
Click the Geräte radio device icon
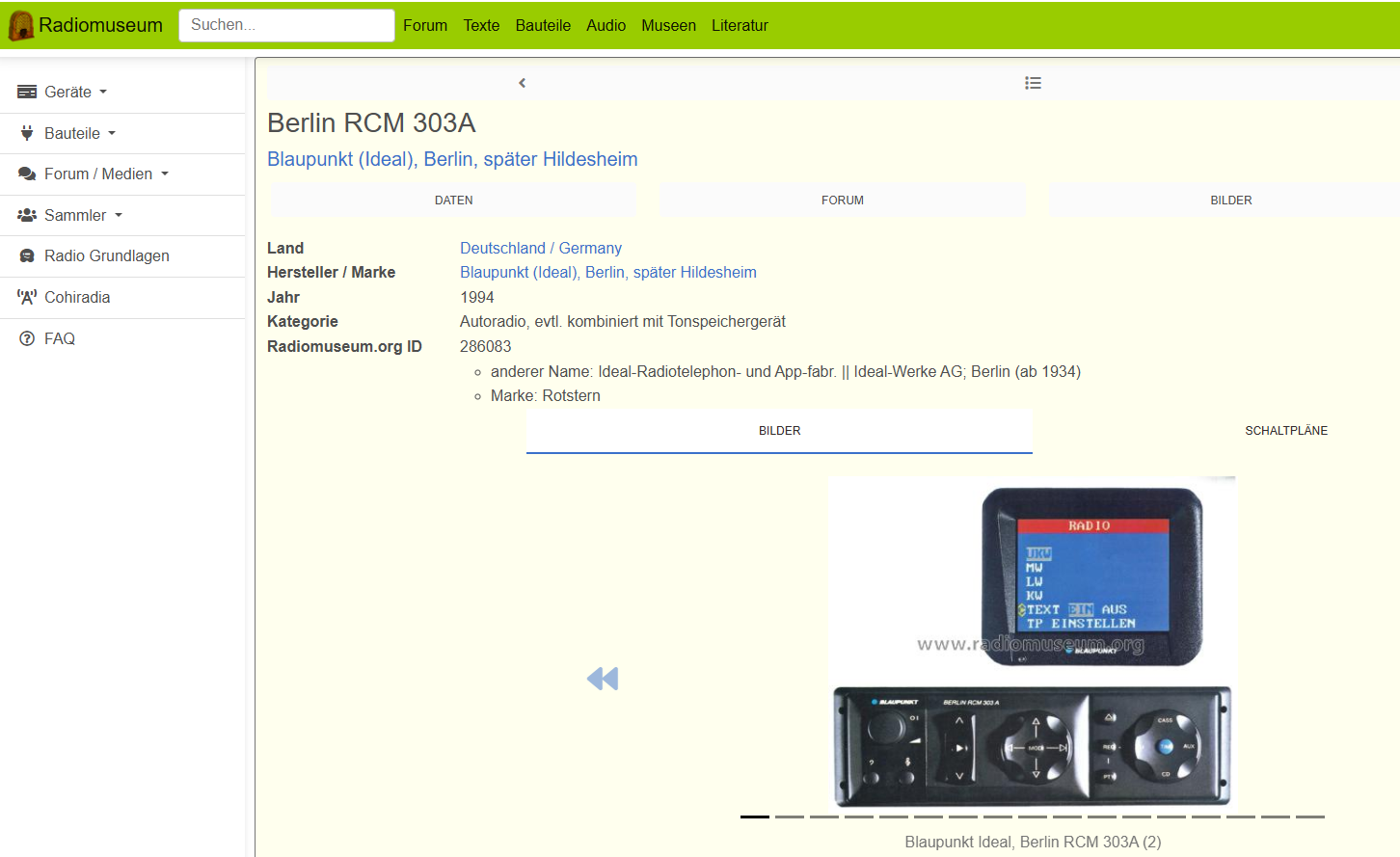(27, 93)
